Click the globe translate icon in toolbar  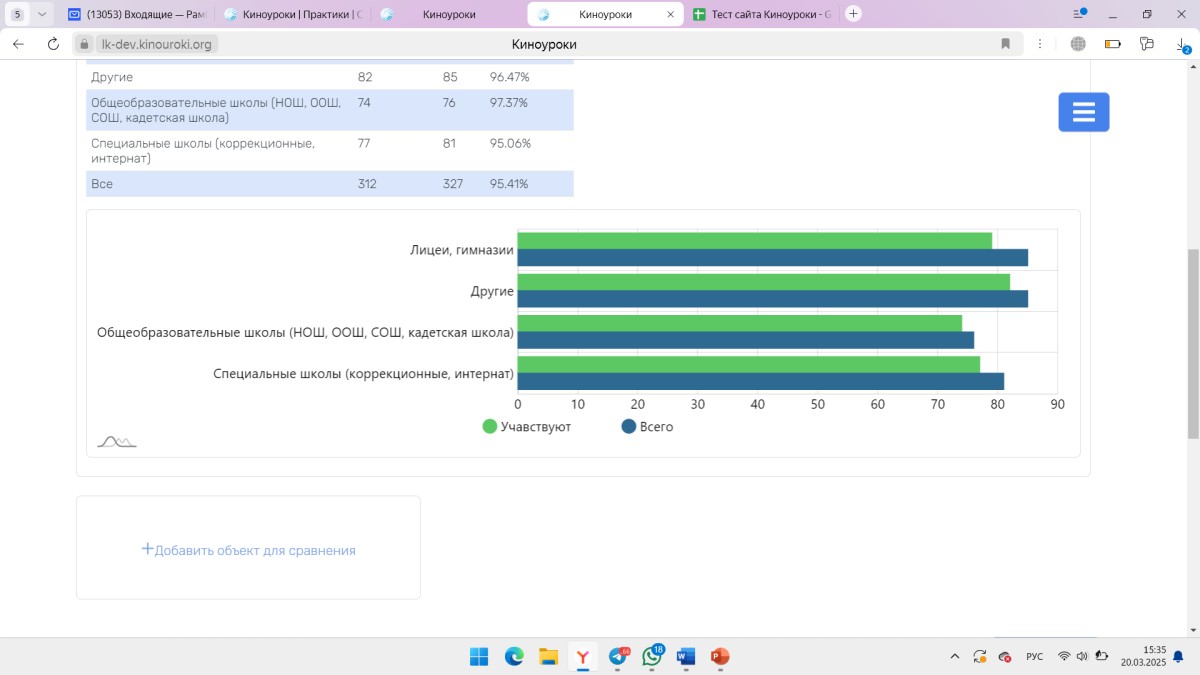1078,44
